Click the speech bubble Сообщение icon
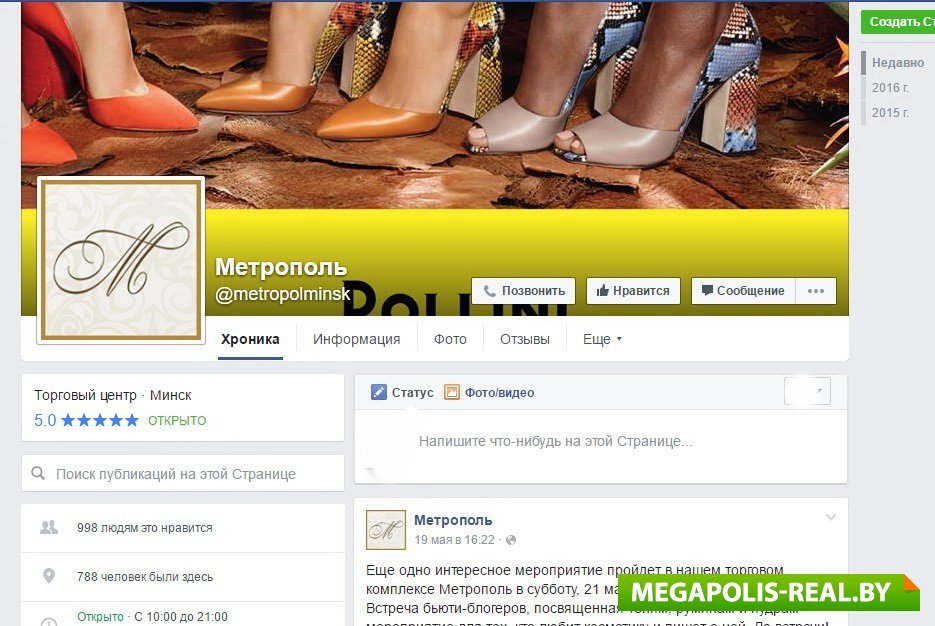 [x=707, y=290]
